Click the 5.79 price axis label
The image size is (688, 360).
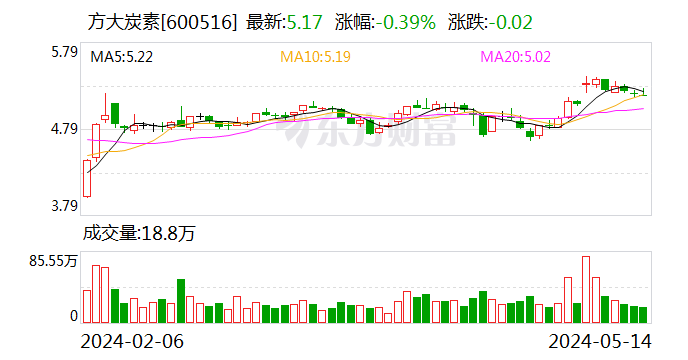(x=64, y=52)
